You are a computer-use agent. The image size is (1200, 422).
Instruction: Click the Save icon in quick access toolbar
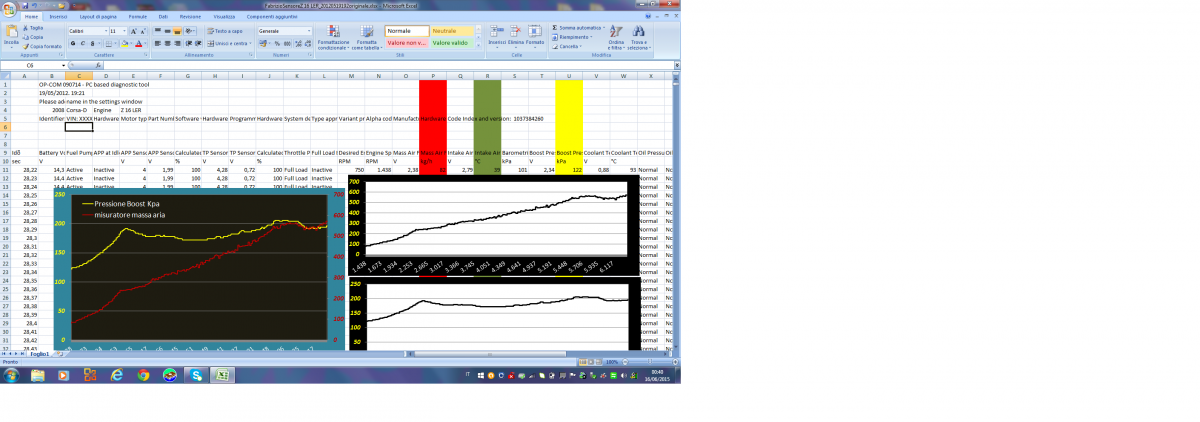pyautogui.click(x=23, y=5)
